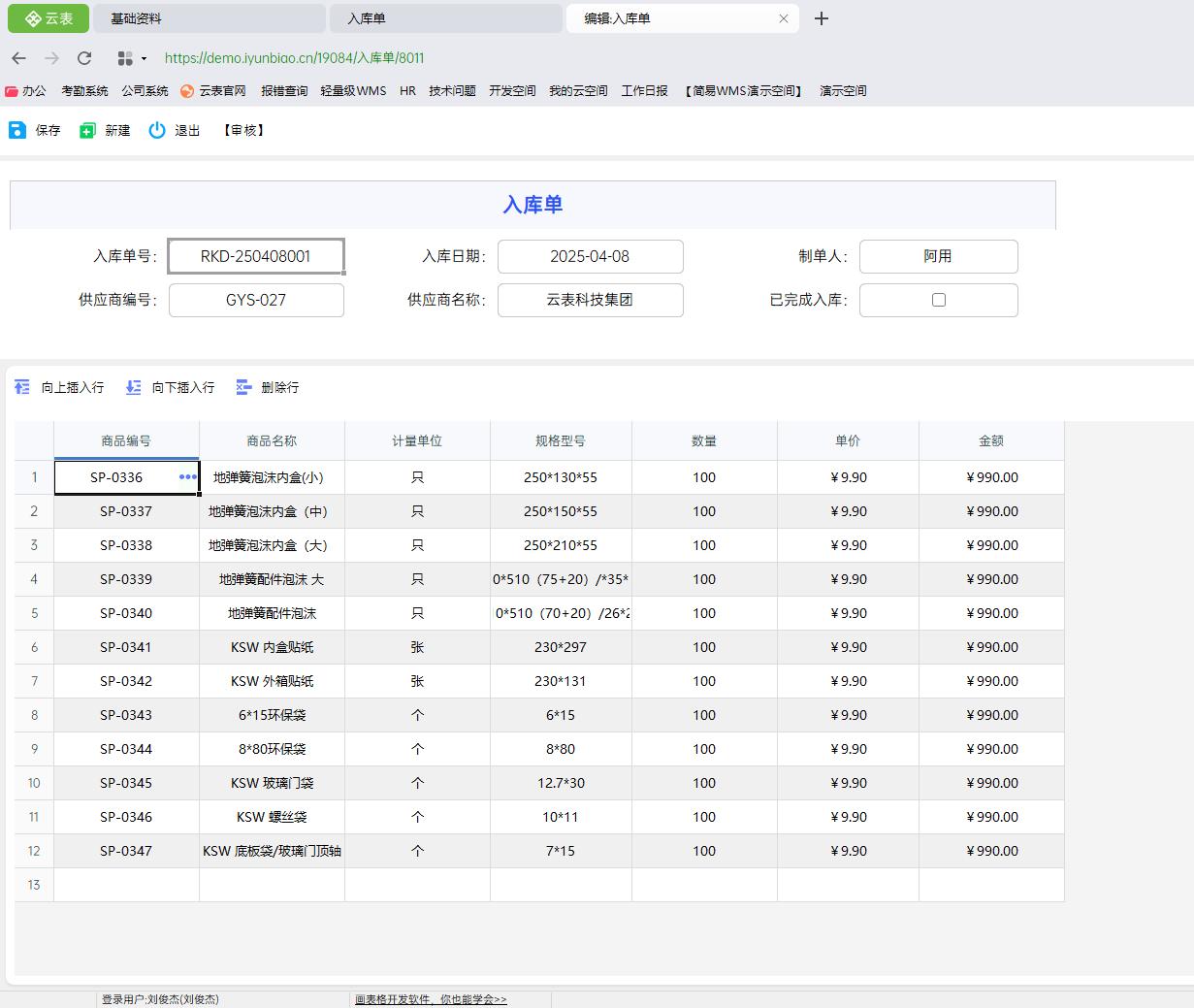Click the Exit power icon

[x=157, y=130]
